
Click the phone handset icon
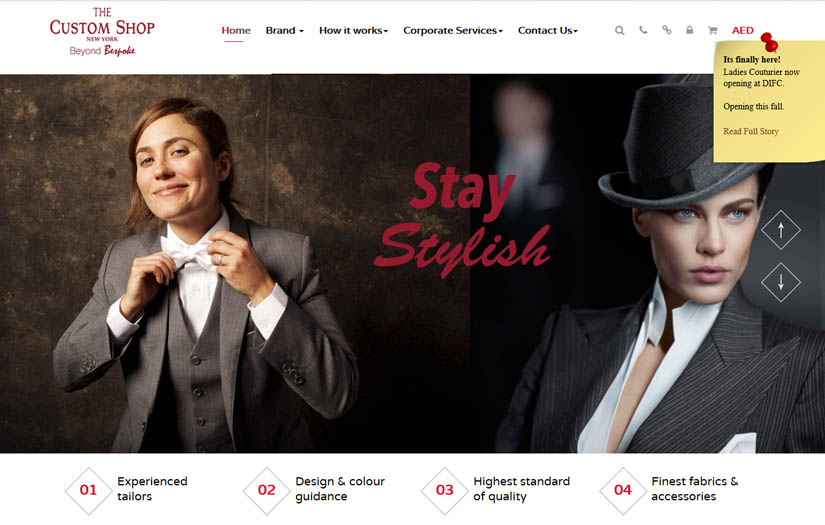click(643, 30)
